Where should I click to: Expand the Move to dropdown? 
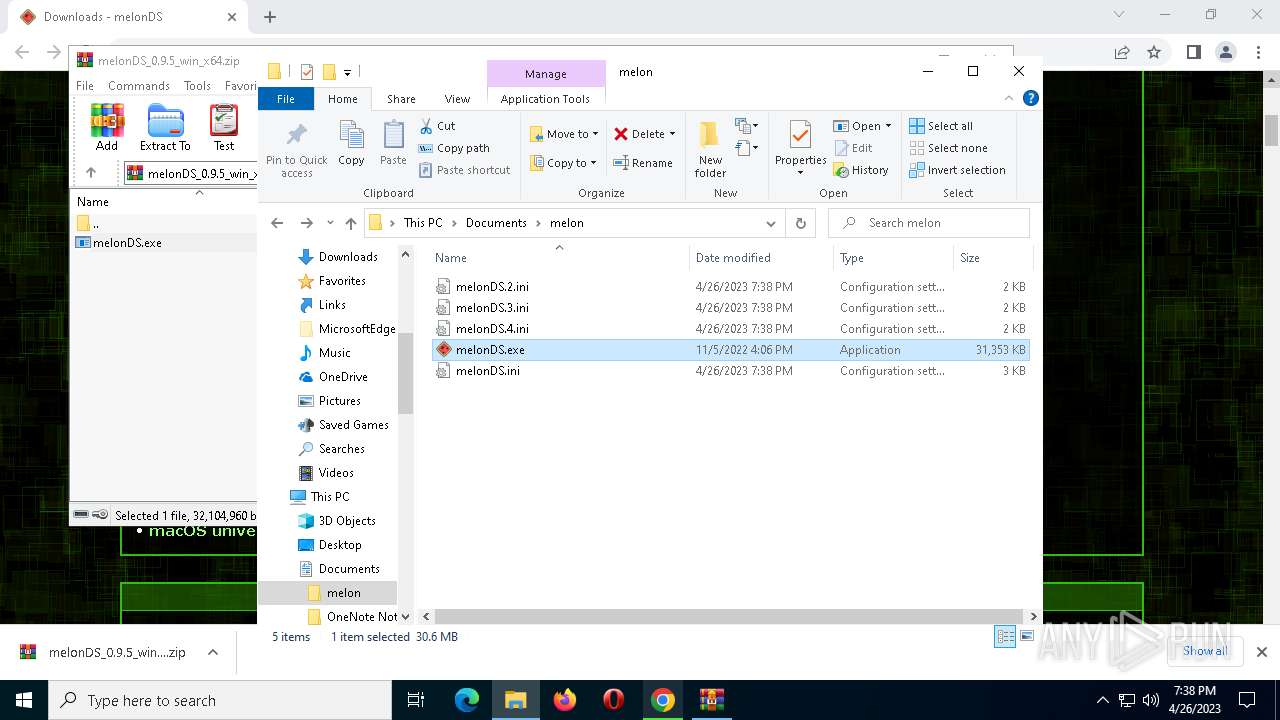pyautogui.click(x=595, y=134)
